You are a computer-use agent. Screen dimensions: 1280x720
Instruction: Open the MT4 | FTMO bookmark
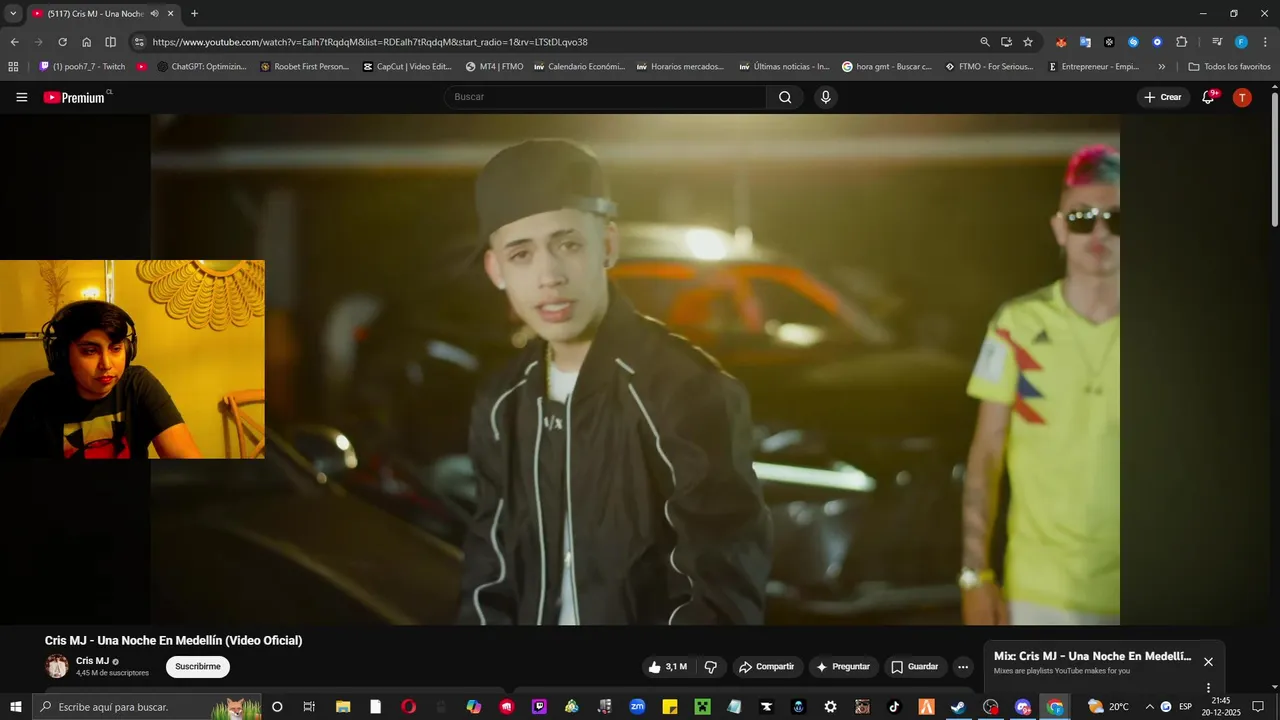pyautogui.click(x=494, y=67)
